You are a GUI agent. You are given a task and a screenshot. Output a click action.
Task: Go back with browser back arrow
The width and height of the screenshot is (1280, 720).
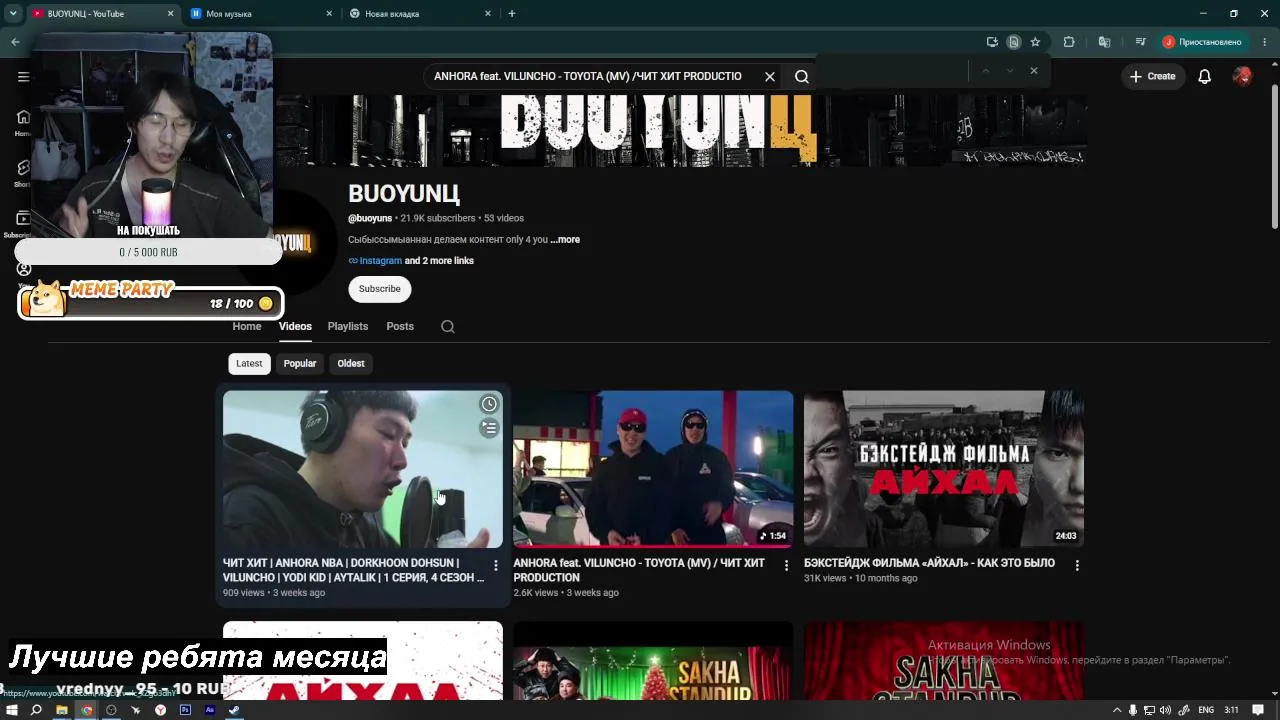[x=15, y=42]
